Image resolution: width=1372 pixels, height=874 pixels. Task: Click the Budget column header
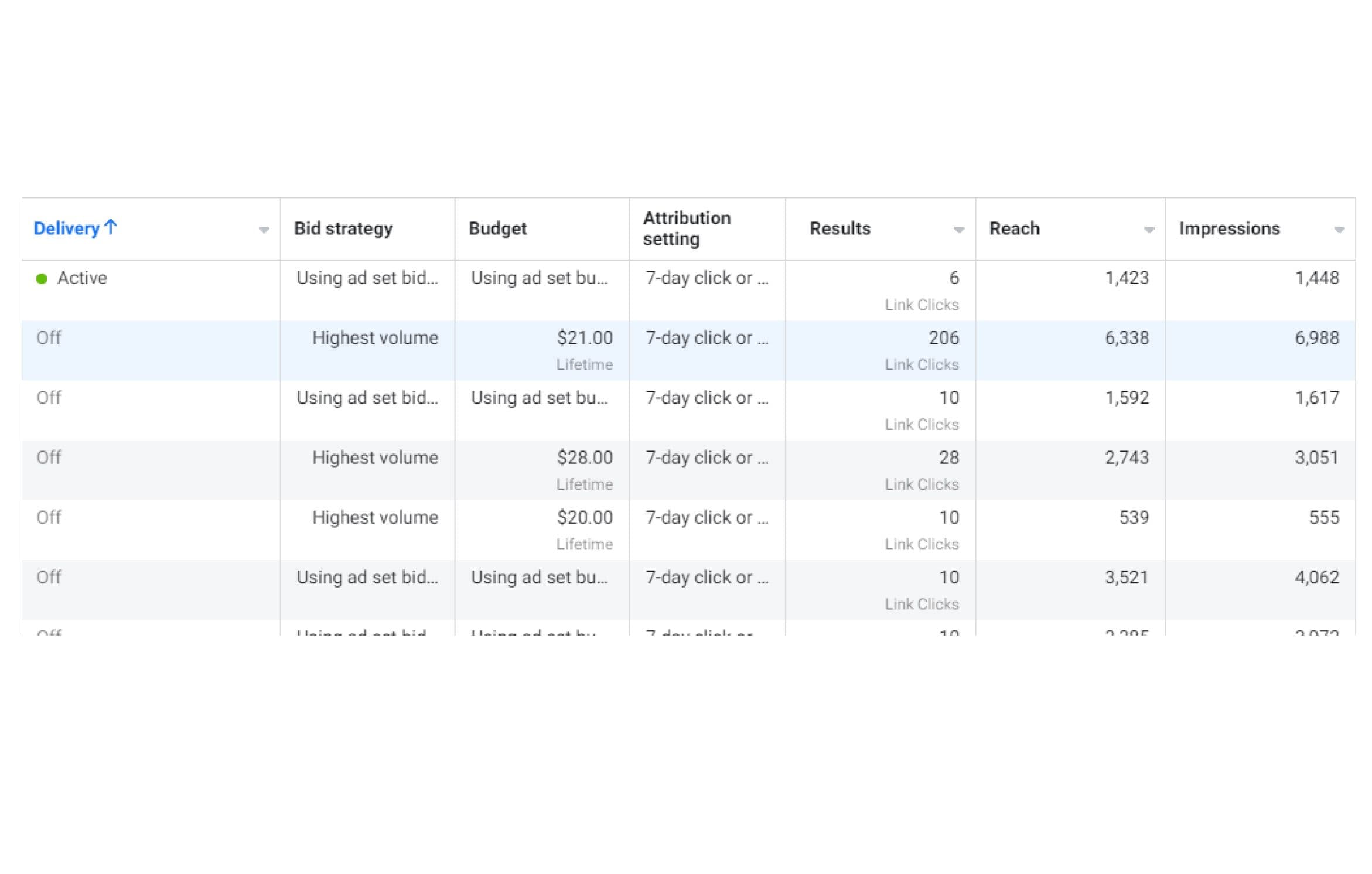coord(497,228)
